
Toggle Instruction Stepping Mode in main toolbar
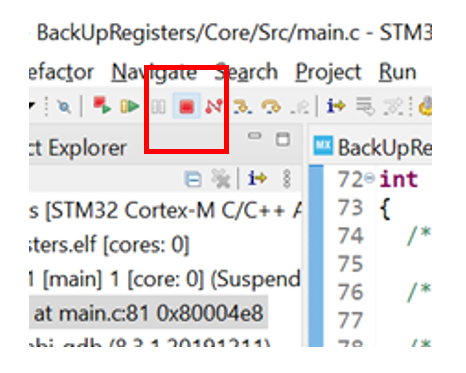click(x=335, y=106)
